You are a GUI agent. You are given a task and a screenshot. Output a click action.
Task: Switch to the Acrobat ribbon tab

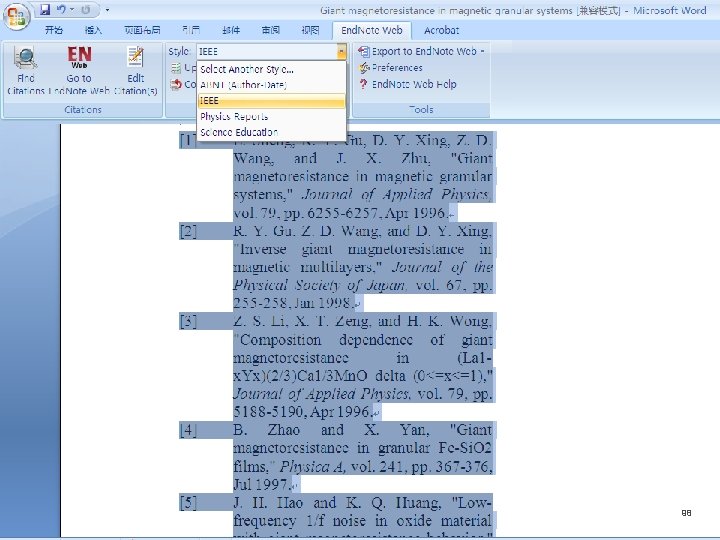(x=441, y=30)
